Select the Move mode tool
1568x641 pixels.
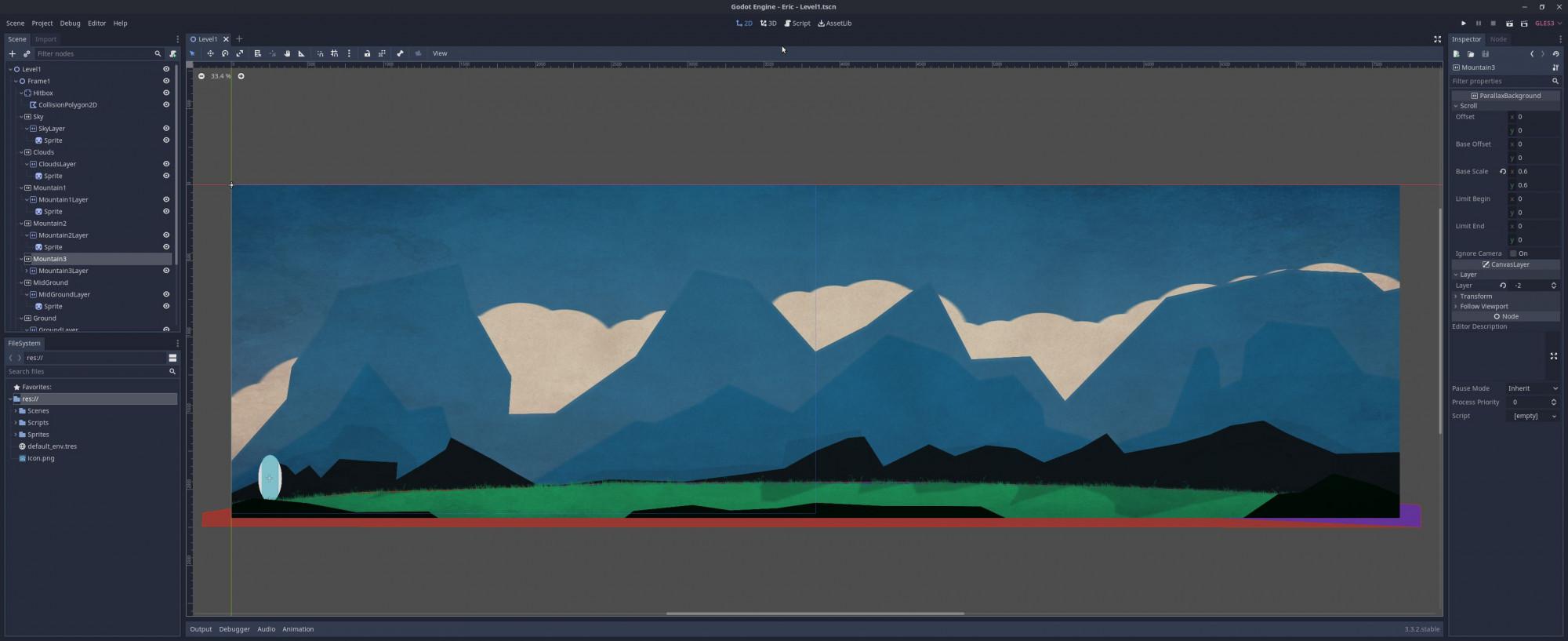(210, 53)
